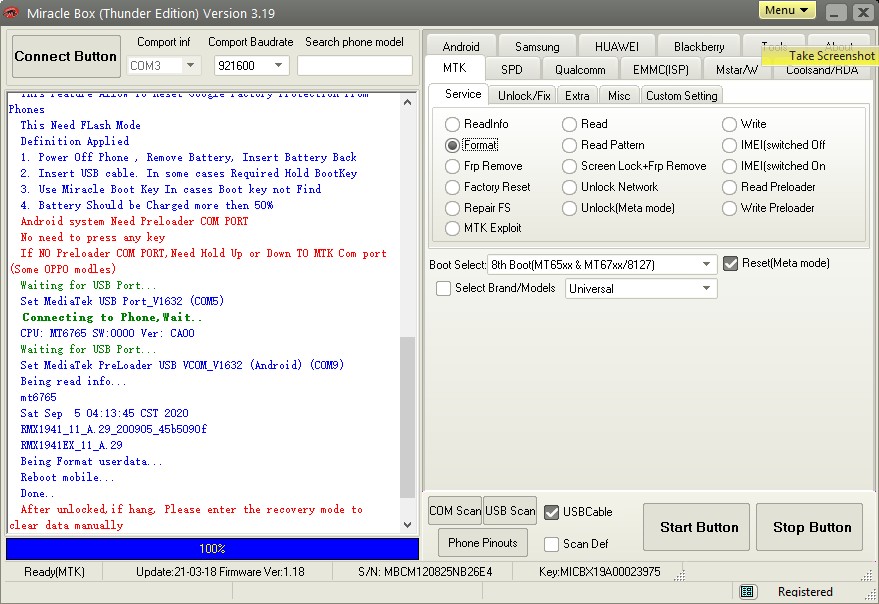879x604 pixels.
Task: Open the Unlock/Fix sub-tab
Action: point(524,95)
